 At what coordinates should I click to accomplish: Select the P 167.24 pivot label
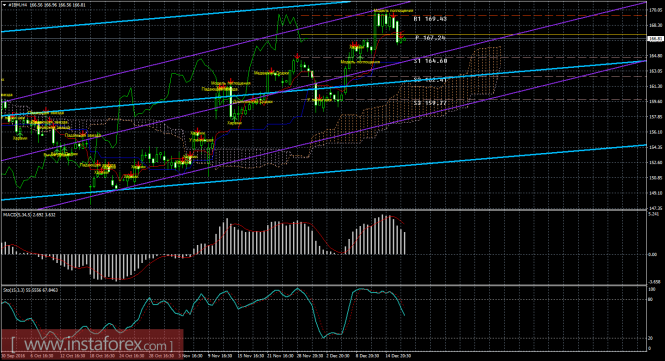(430, 38)
